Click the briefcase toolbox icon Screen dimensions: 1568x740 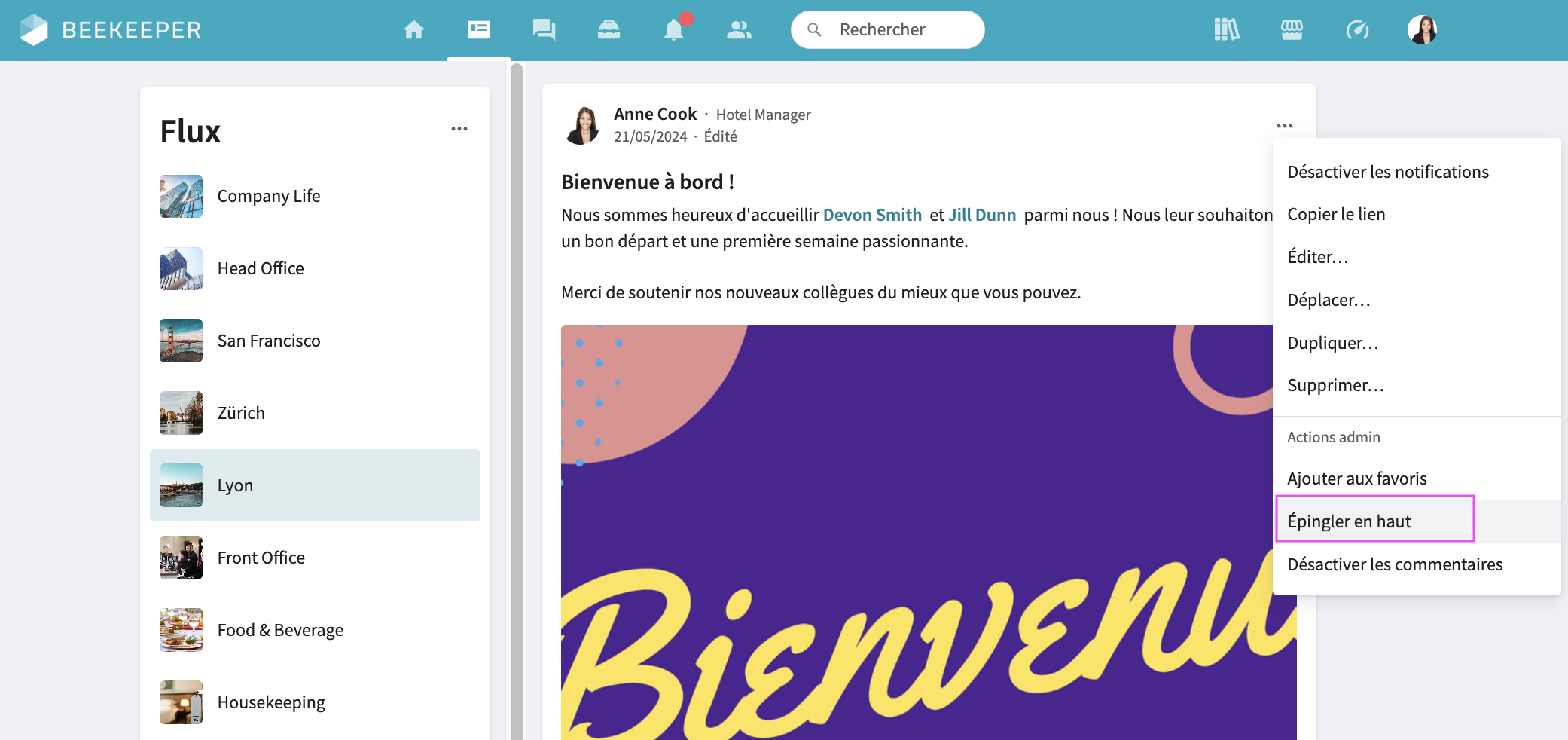(x=609, y=30)
